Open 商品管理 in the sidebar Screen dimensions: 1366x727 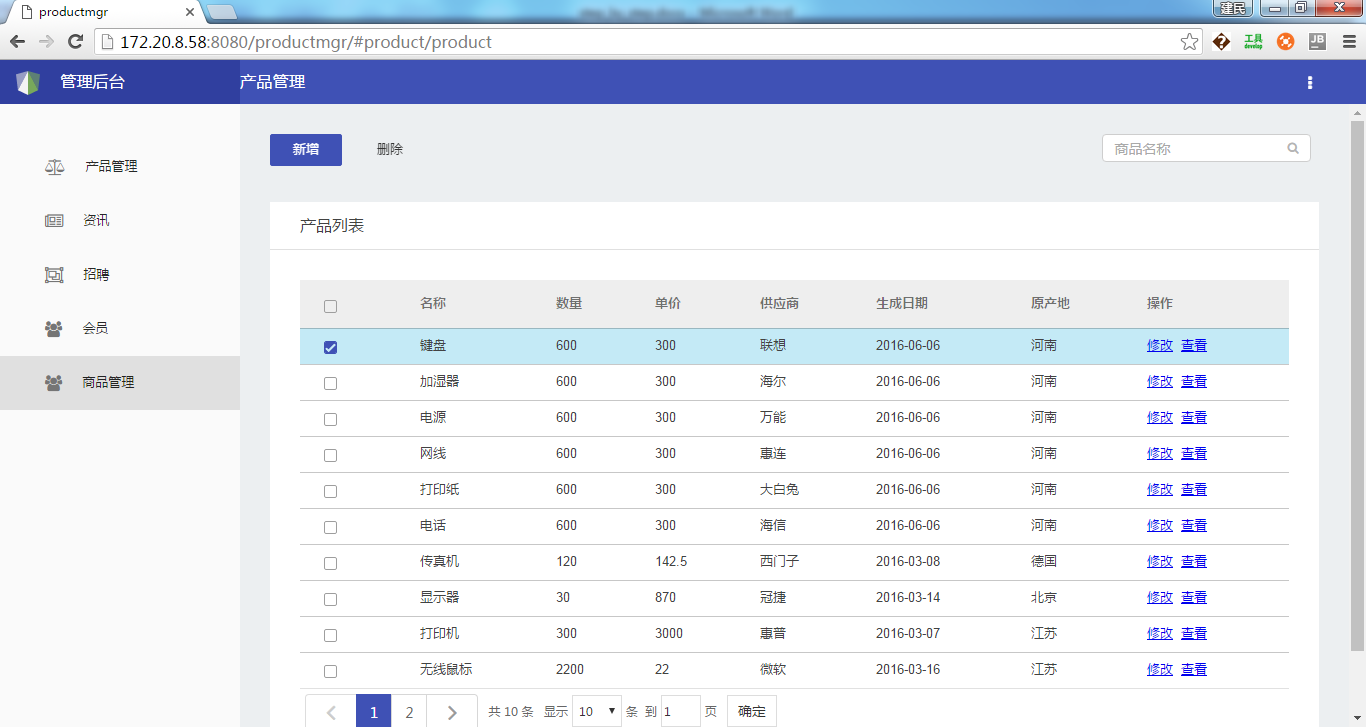tap(108, 383)
